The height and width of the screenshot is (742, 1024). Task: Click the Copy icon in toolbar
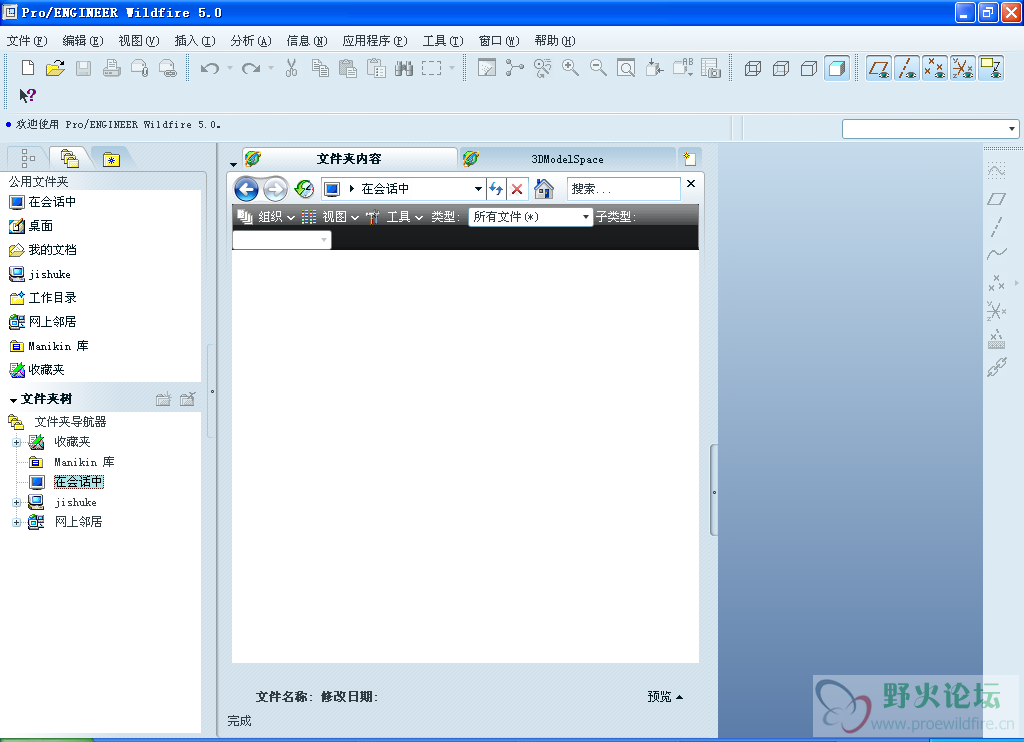point(320,68)
